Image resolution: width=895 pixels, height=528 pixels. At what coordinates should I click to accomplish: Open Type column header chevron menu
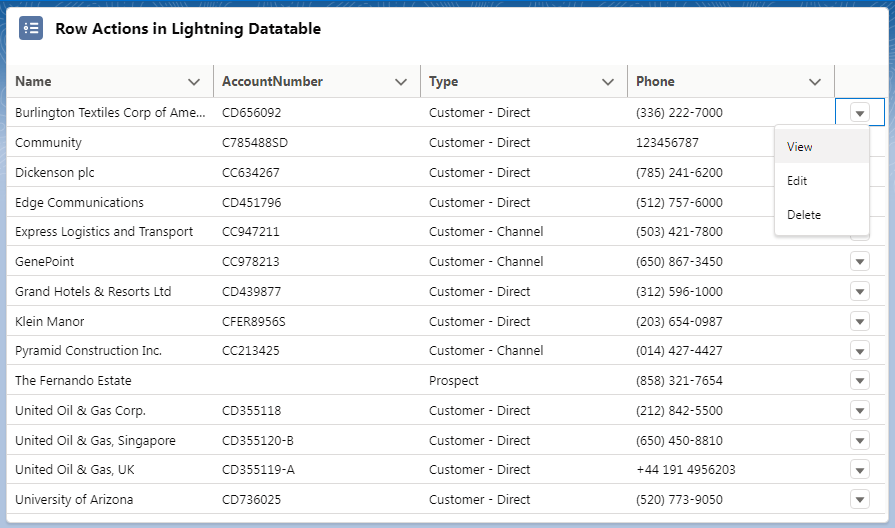pos(608,82)
